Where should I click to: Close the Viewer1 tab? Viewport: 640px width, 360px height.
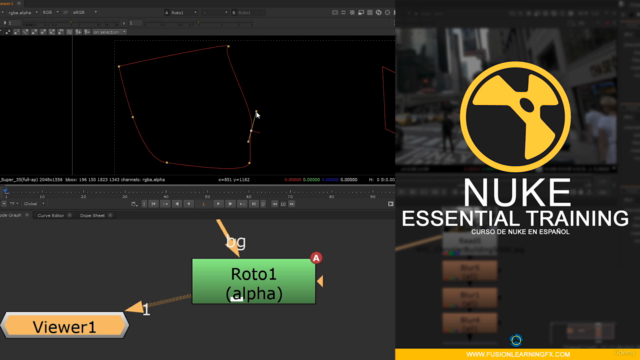tap(19, 3)
